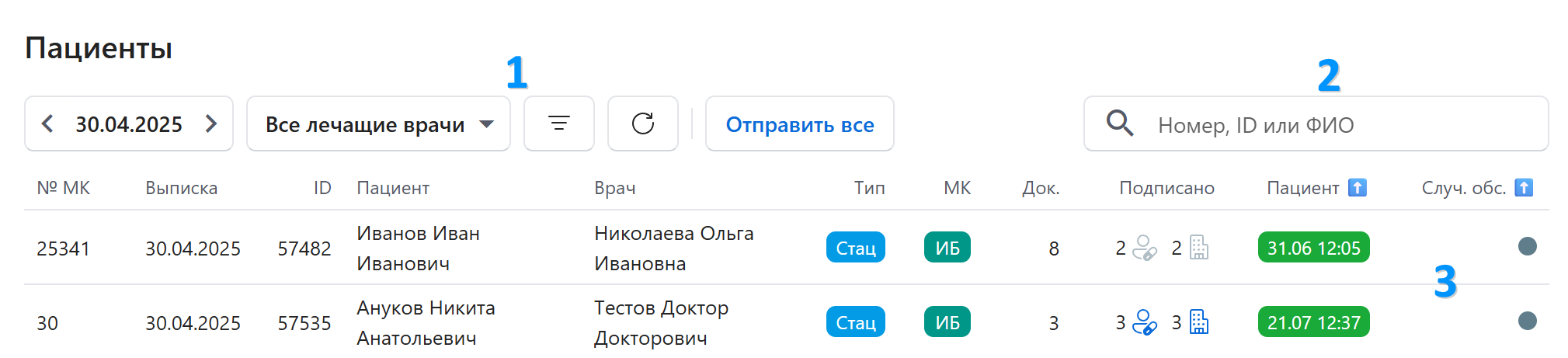
Task: Click the green 31.06 12:05 badge
Action: (x=1313, y=248)
